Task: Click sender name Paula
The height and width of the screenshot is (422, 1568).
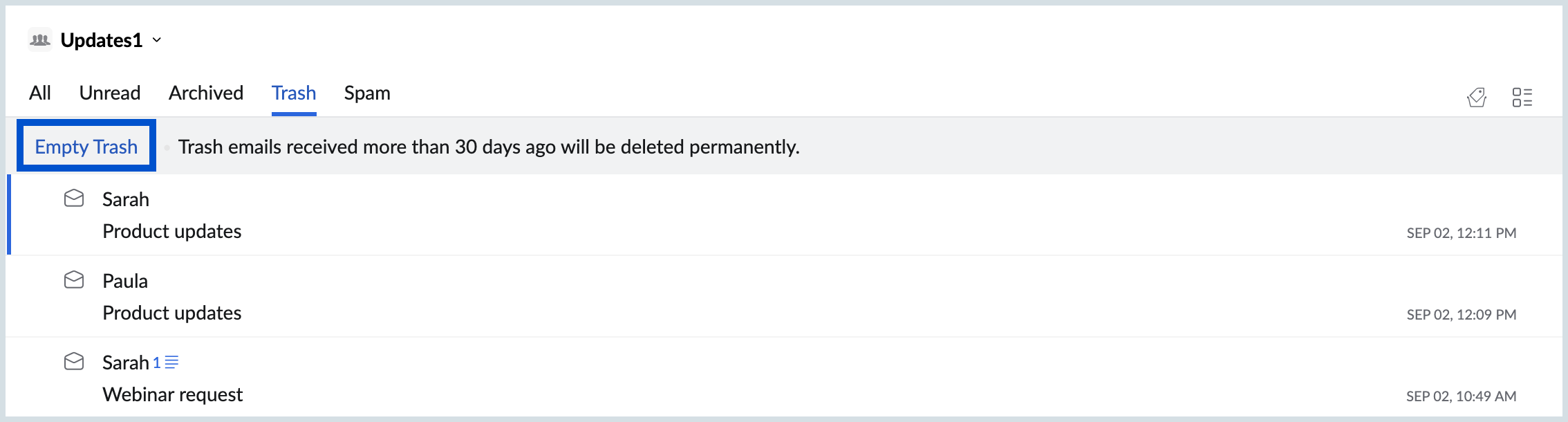Action: pos(125,281)
